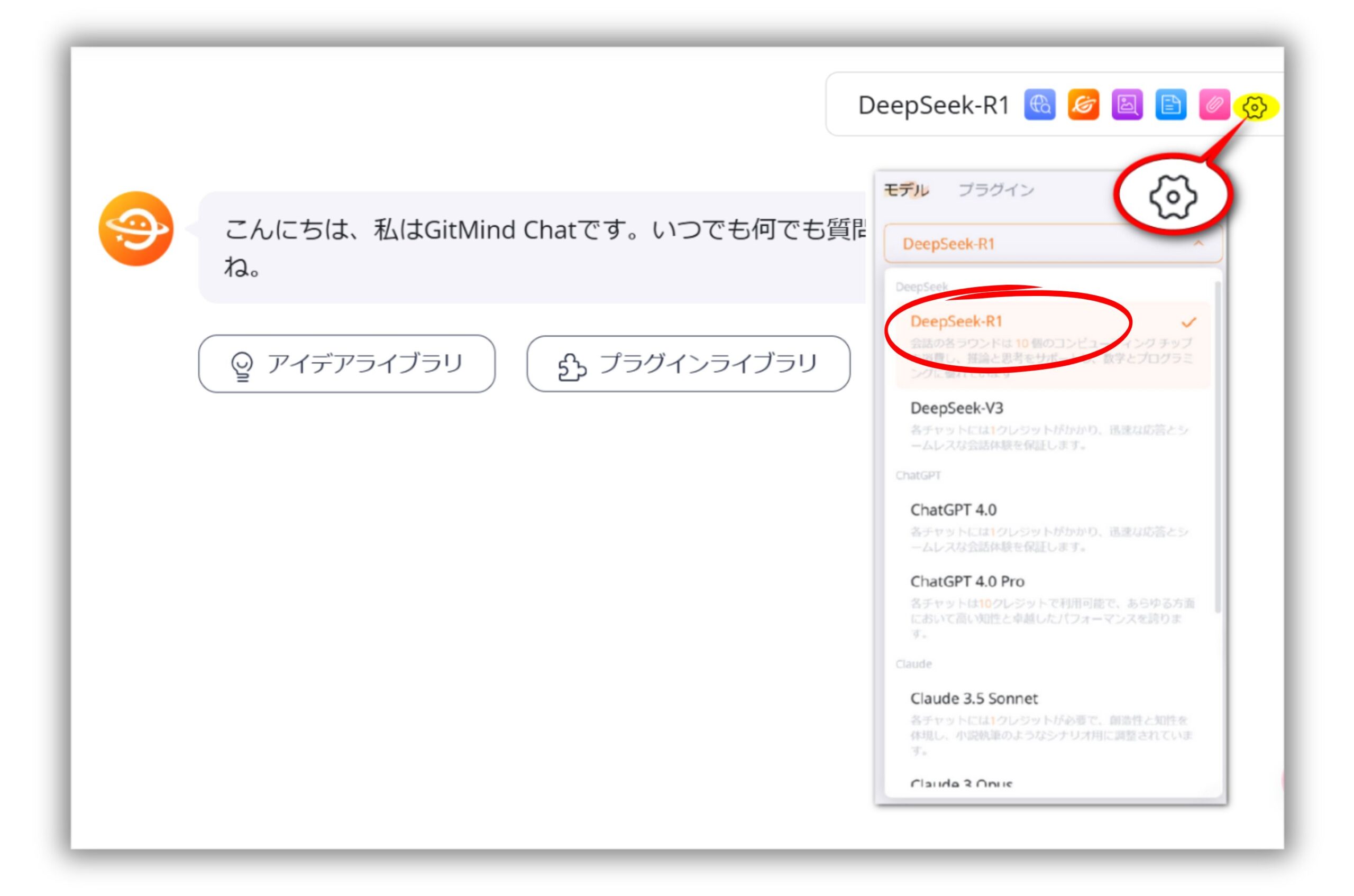
Task: Open the blue document icon
Action: (x=1170, y=105)
